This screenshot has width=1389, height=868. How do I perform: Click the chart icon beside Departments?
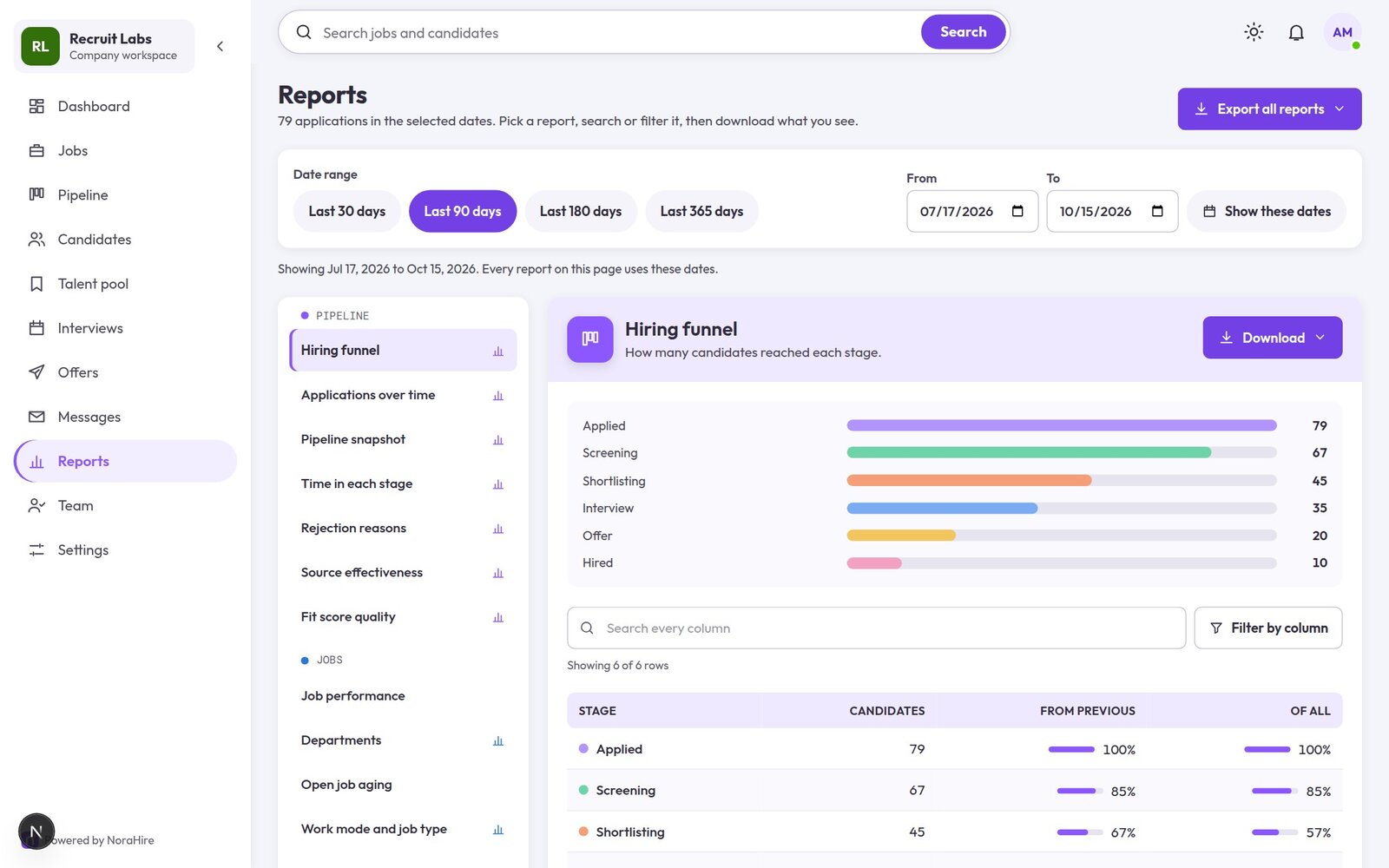(x=498, y=740)
